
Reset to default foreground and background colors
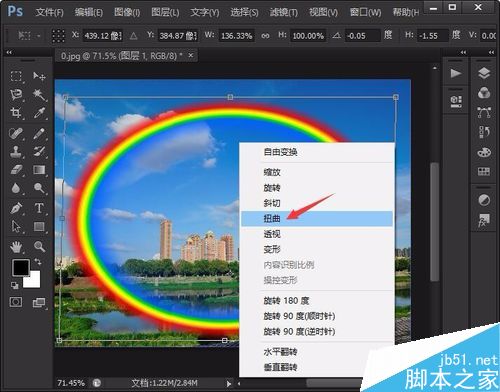pos(15,285)
